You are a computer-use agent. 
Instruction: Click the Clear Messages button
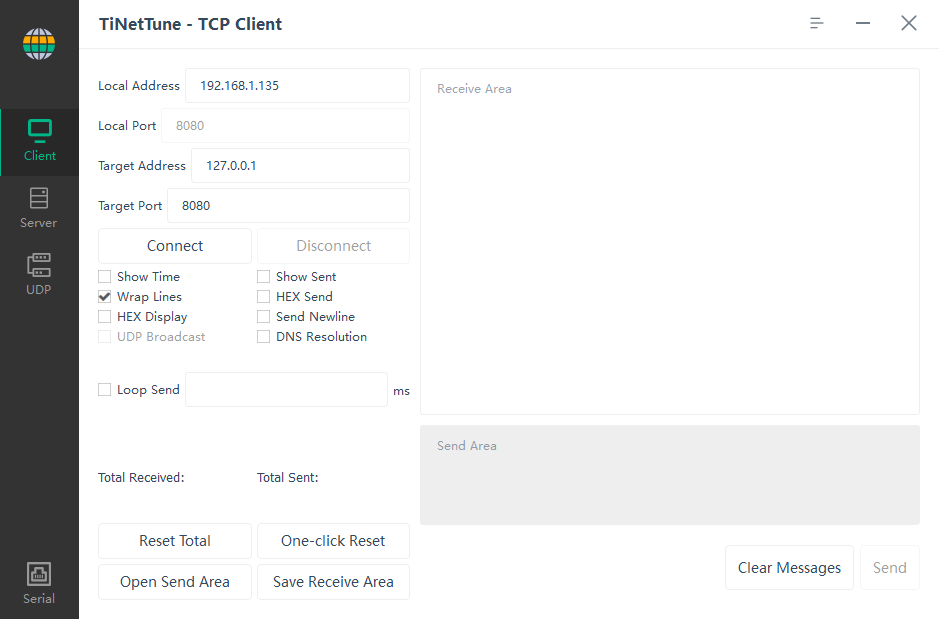pos(789,567)
